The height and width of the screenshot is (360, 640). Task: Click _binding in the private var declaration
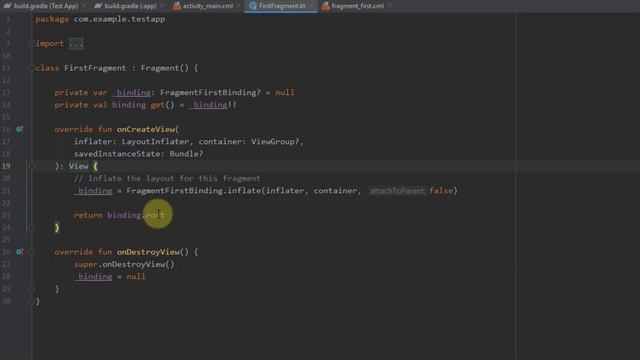pos(131,93)
